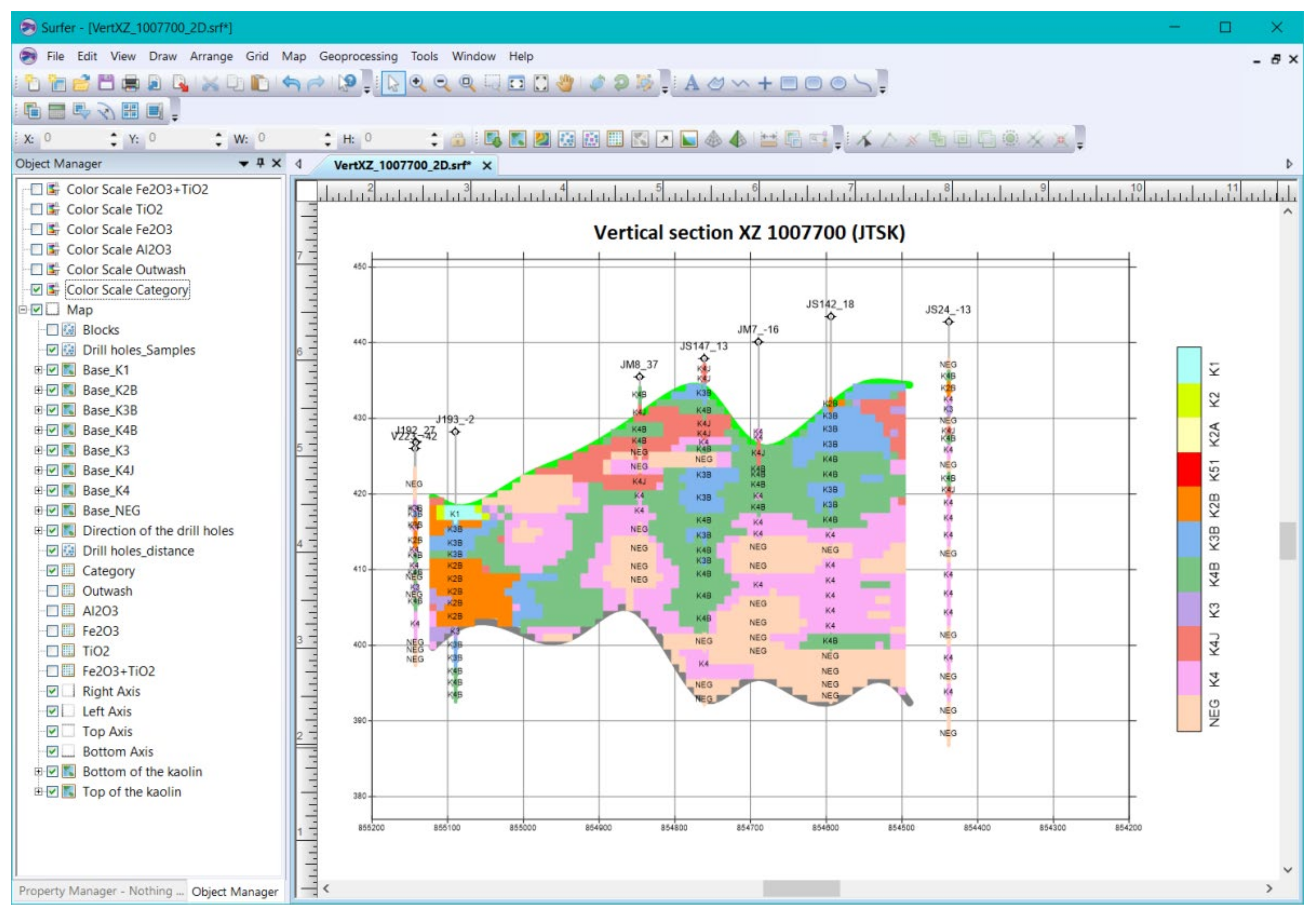
Task: Collapse the Map tree node
Action: 22,310
